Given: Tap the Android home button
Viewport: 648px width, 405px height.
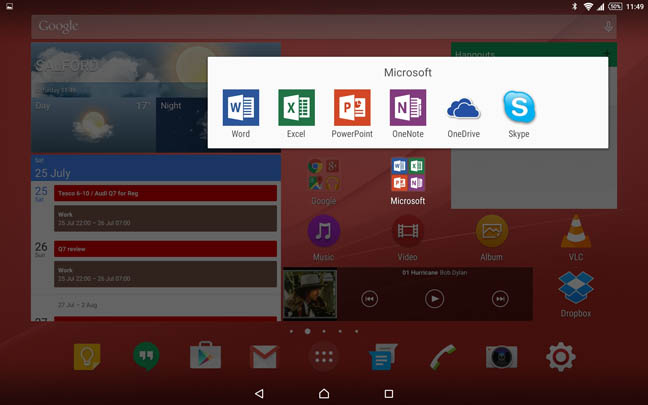Looking at the screenshot, I should coord(324,393).
